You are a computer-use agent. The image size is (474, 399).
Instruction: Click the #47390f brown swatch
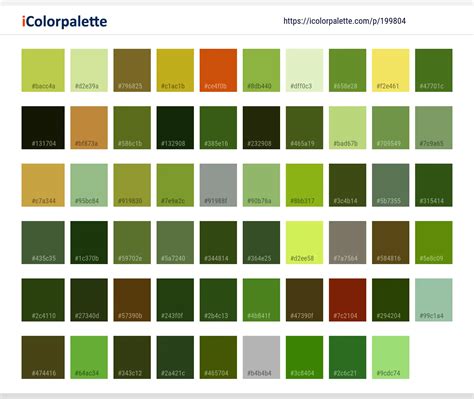click(304, 300)
